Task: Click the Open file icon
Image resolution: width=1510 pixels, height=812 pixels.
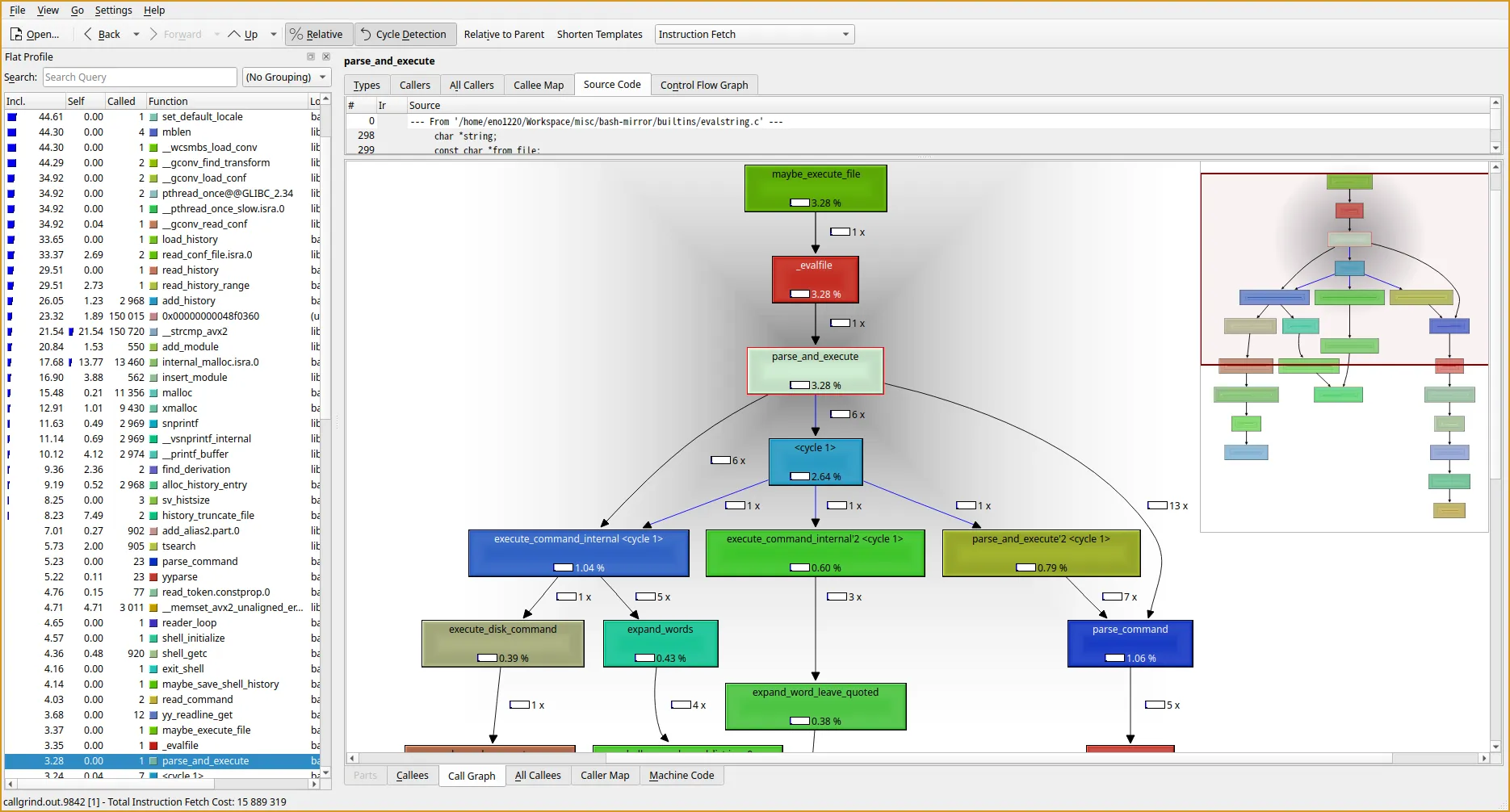Action: tap(16, 35)
